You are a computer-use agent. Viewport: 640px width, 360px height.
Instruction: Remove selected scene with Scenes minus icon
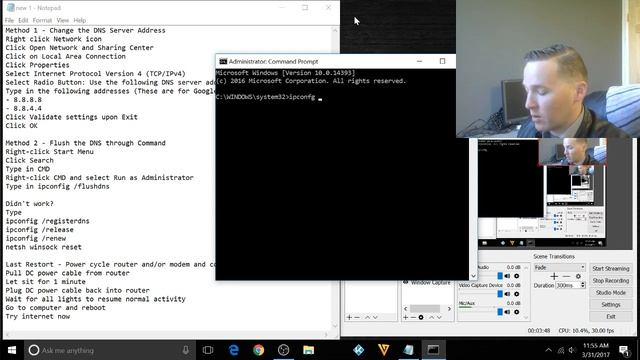pos(357,317)
